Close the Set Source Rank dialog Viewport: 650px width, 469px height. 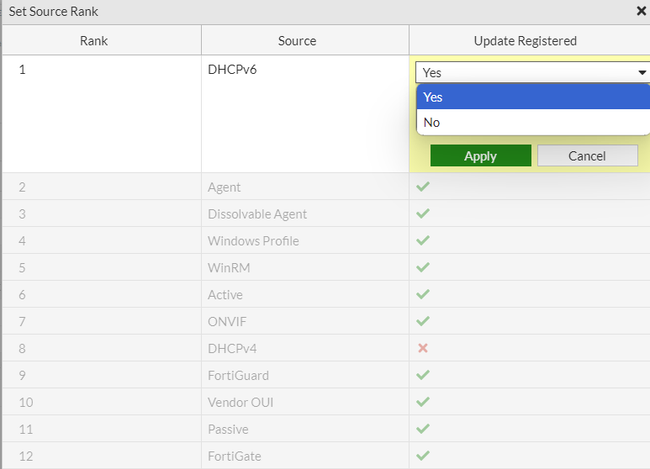(x=641, y=11)
